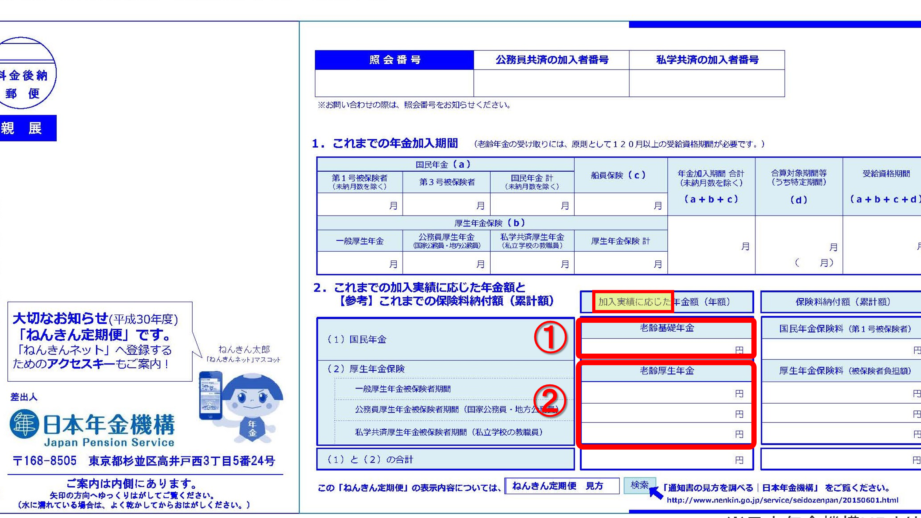Click the yellow highlighted 加入実績に応じた label
The width and height of the screenshot is (921, 518).
[x=632, y=301]
